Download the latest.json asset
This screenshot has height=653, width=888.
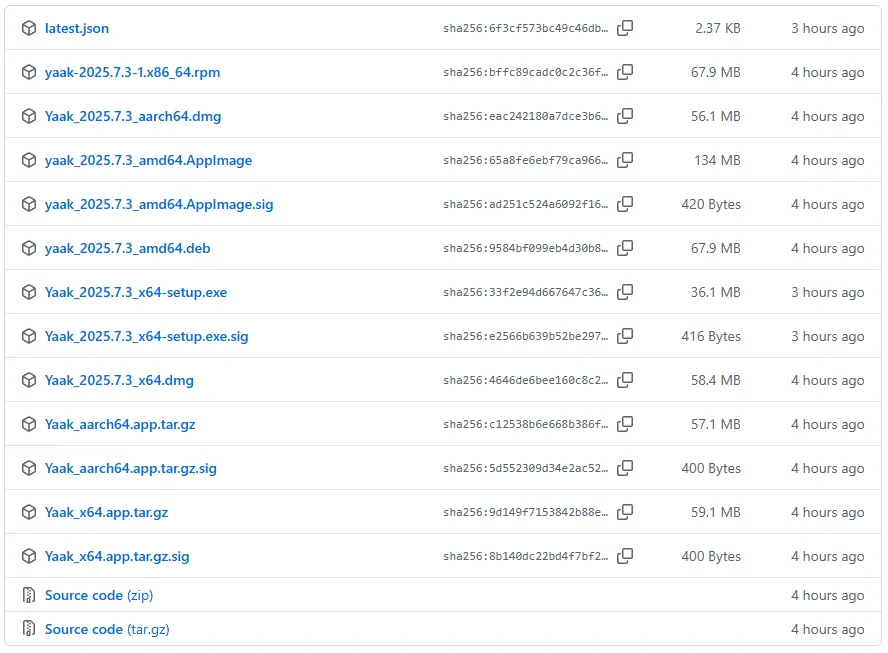coord(77,29)
